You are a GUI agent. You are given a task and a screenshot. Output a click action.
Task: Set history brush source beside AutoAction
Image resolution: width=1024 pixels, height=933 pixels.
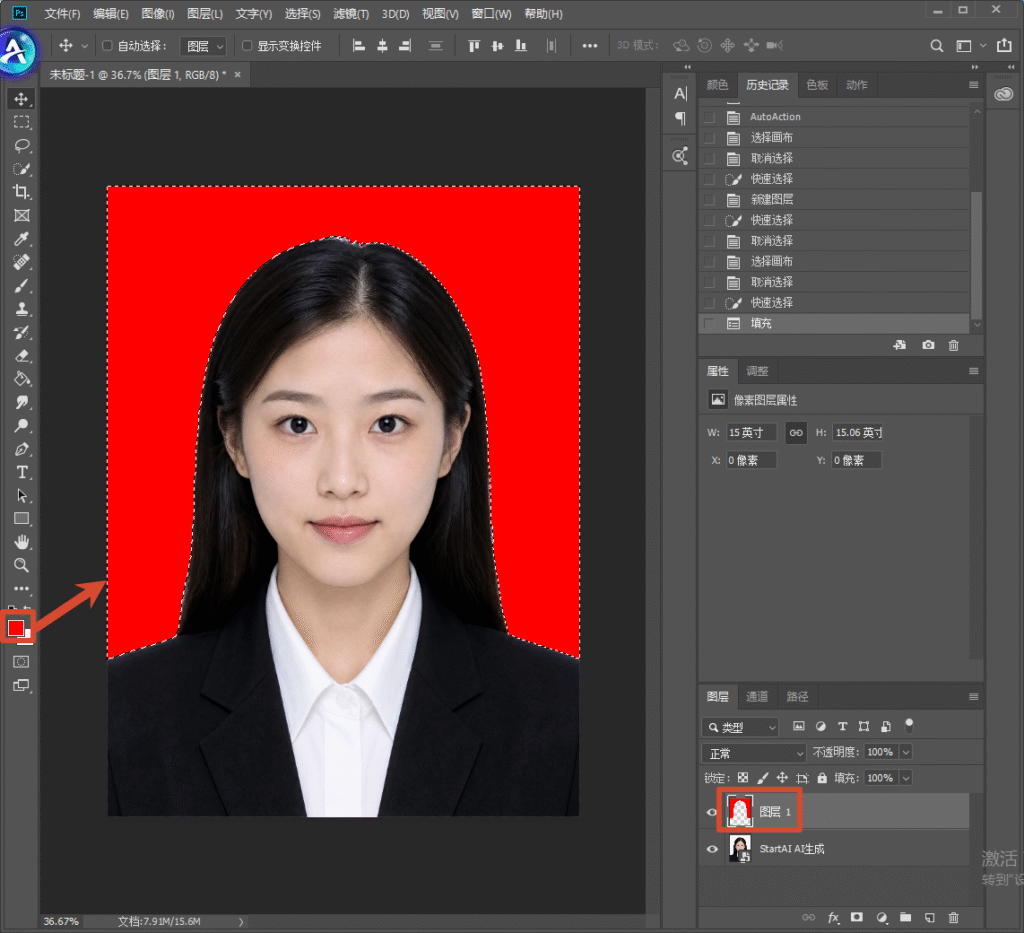(x=709, y=118)
